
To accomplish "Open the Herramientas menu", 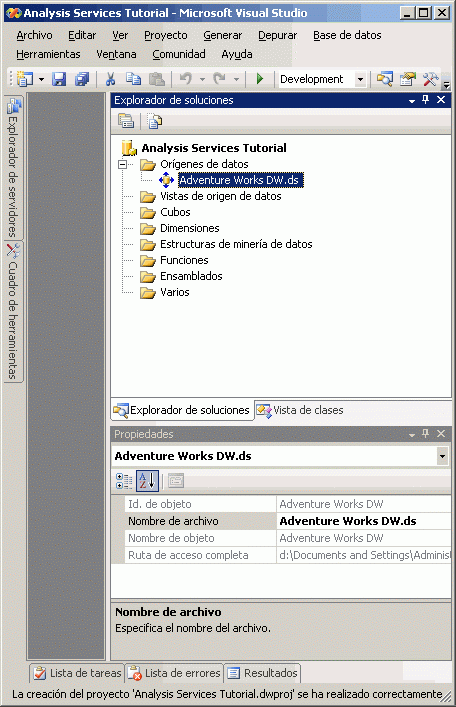I will click(48, 54).
